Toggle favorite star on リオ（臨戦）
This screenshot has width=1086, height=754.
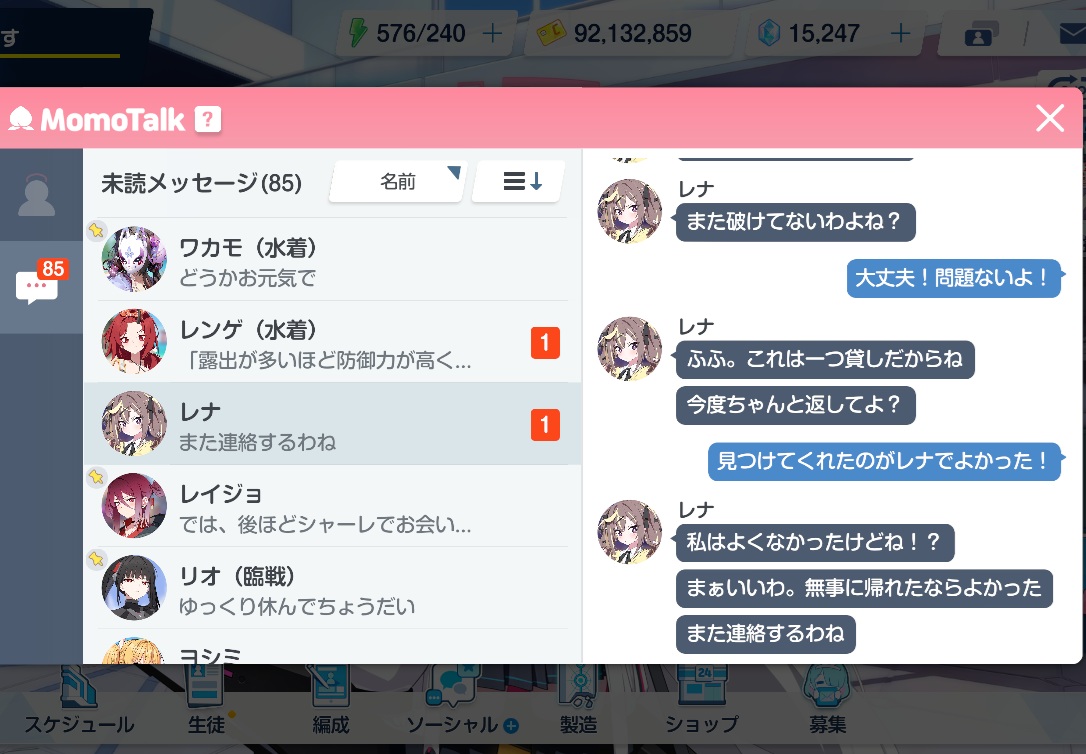tap(96, 559)
